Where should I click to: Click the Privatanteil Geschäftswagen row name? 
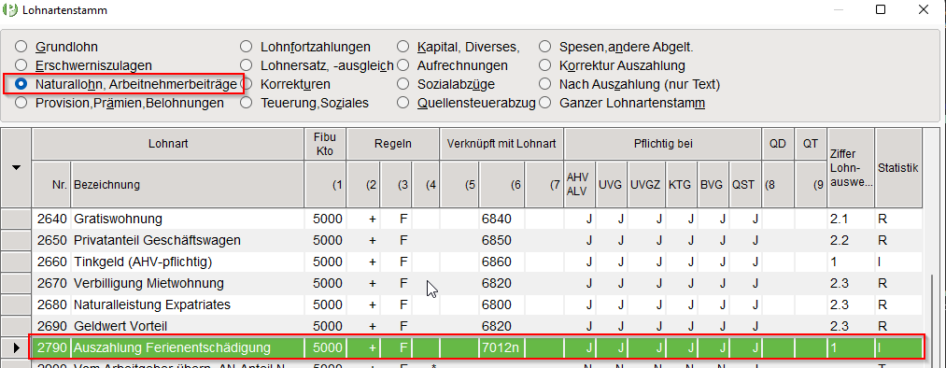(x=157, y=240)
